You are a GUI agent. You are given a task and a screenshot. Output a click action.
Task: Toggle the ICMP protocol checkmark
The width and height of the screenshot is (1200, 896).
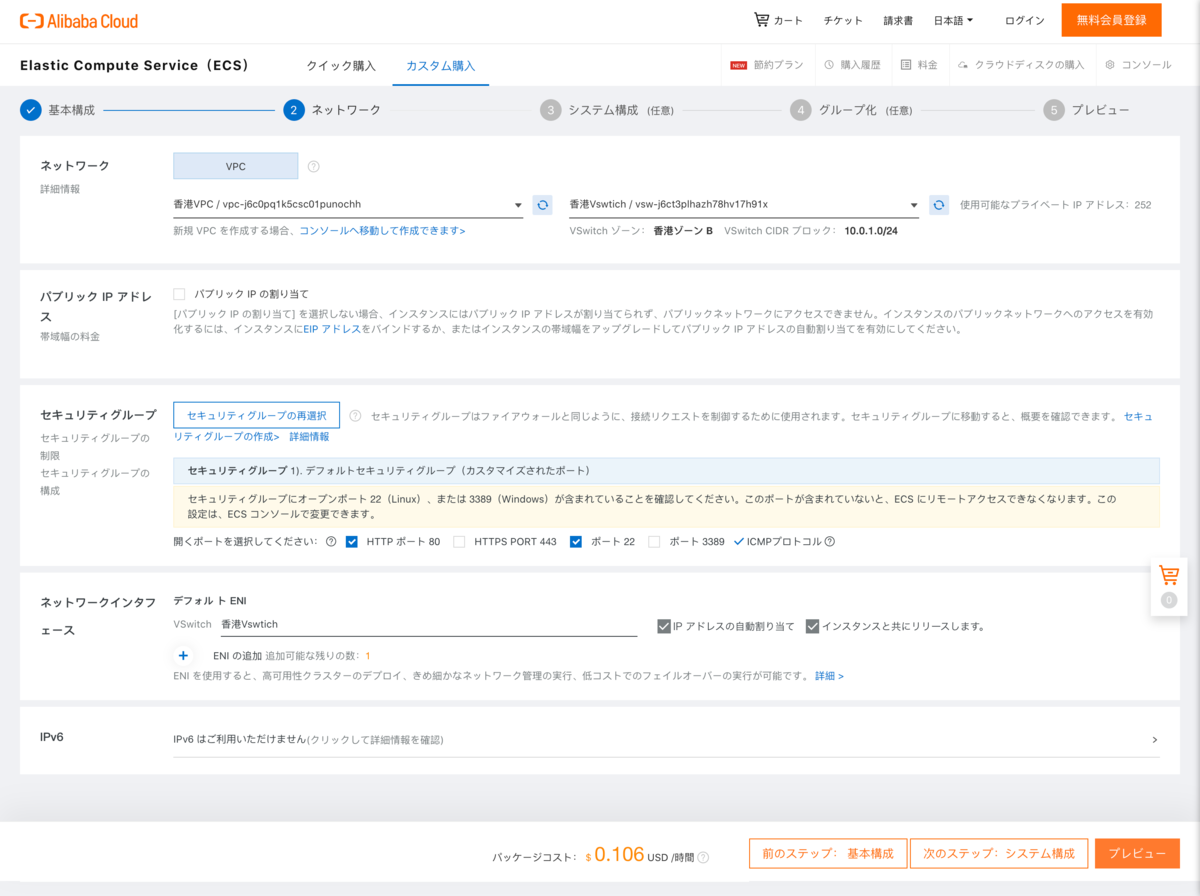(739, 542)
